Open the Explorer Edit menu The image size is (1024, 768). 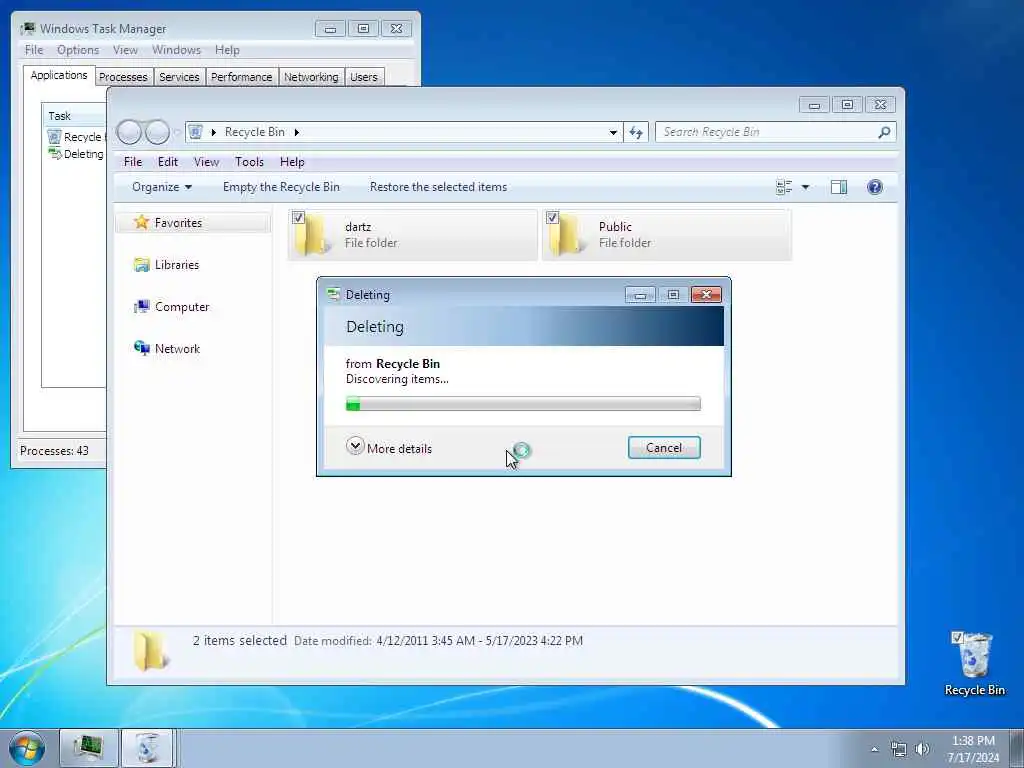point(168,162)
